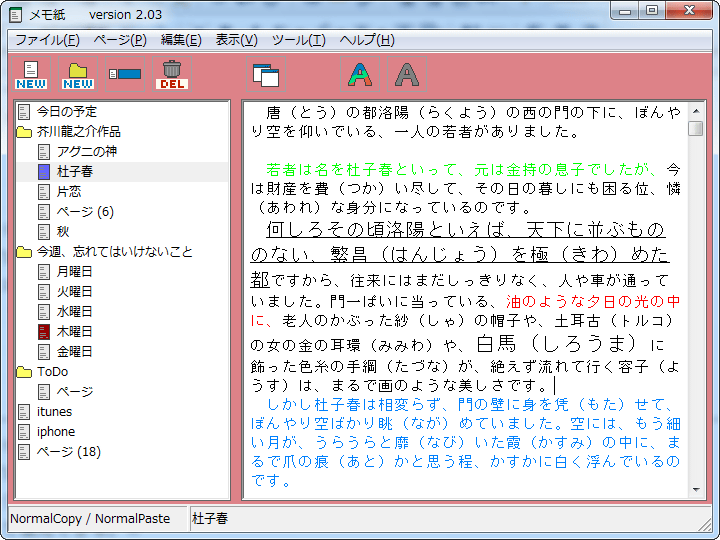Click the enlarged text 白馬（しろうま）
This screenshot has height=540, width=720.
click(x=557, y=343)
